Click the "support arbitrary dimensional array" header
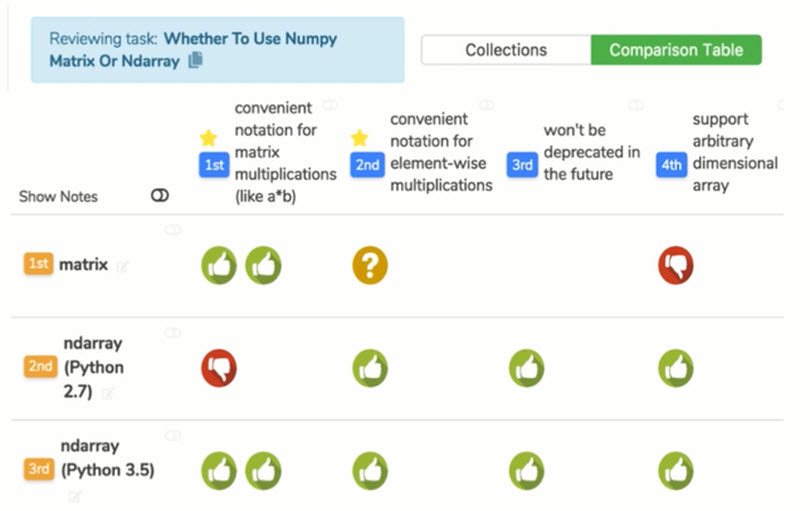 pyautogui.click(x=735, y=152)
